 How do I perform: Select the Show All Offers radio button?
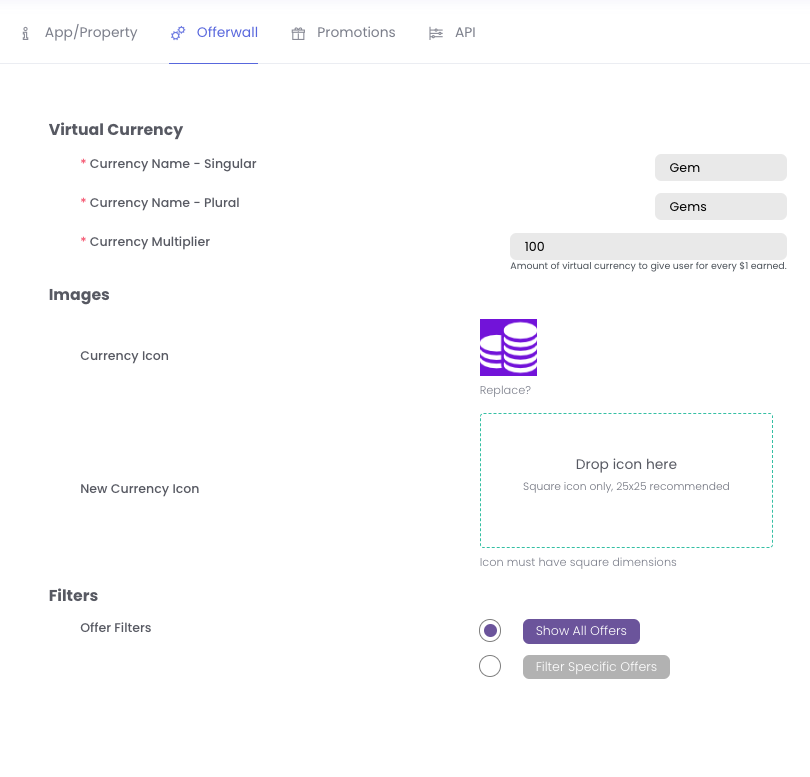tap(490, 631)
